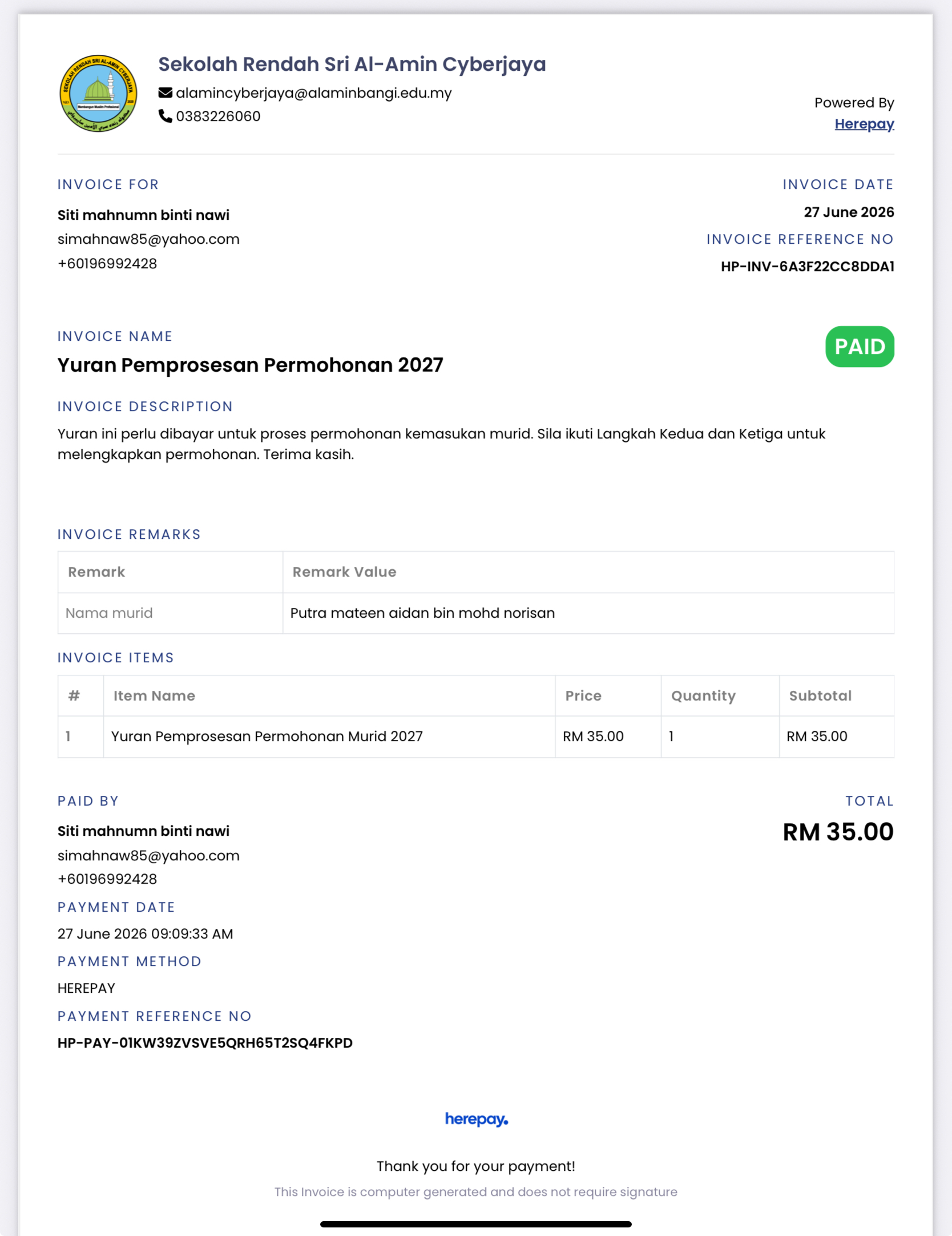This screenshot has width=952, height=1236.
Task: Click the green PAID status badge
Action: point(859,347)
